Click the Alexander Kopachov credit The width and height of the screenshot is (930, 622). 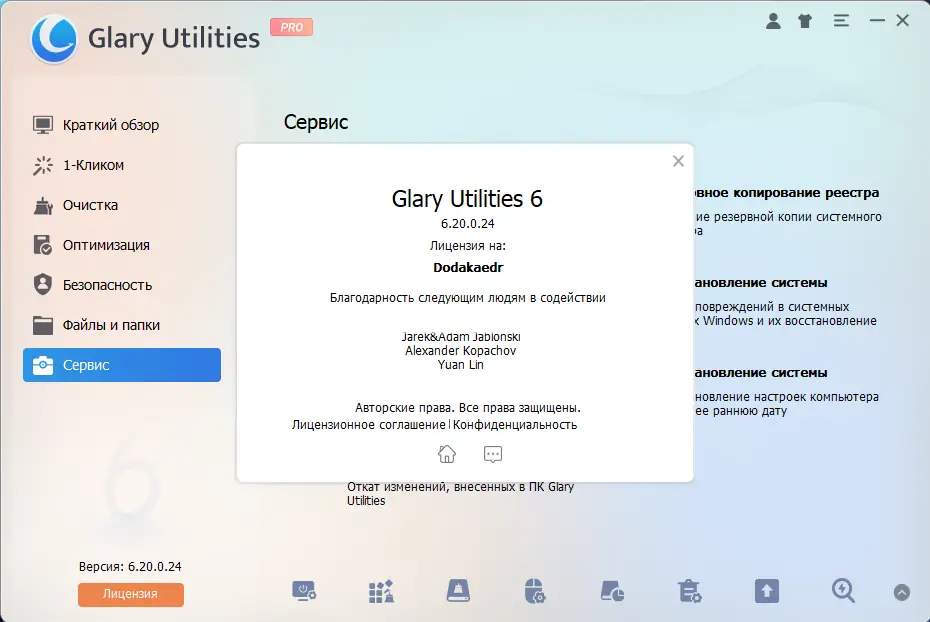click(461, 350)
